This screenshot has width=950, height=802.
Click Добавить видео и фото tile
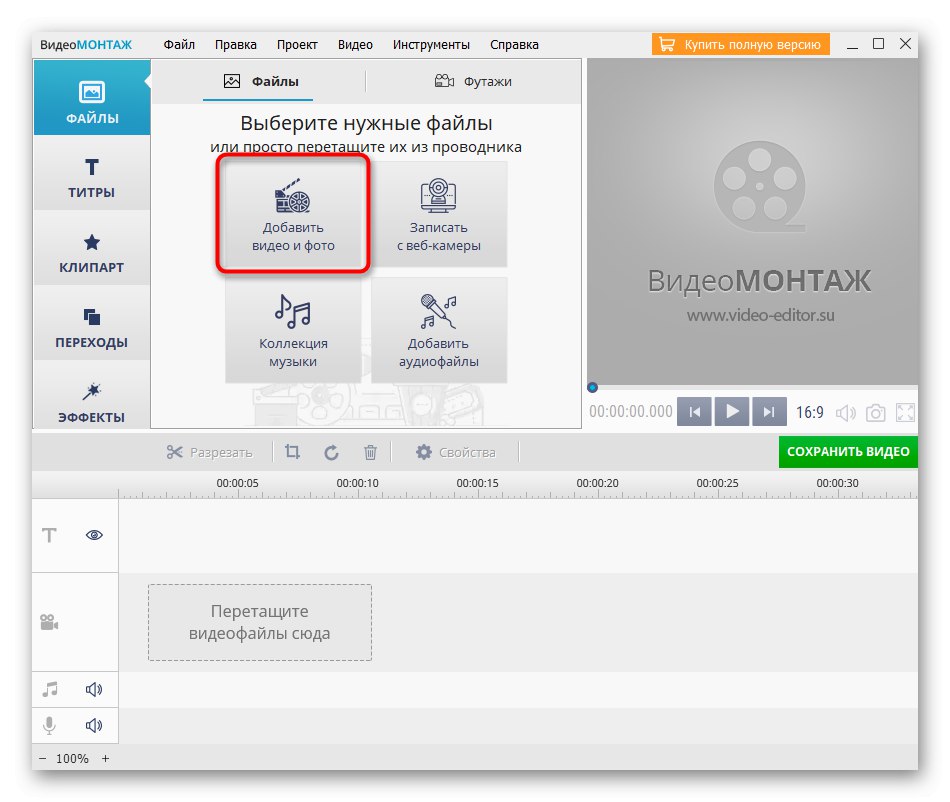tap(293, 214)
